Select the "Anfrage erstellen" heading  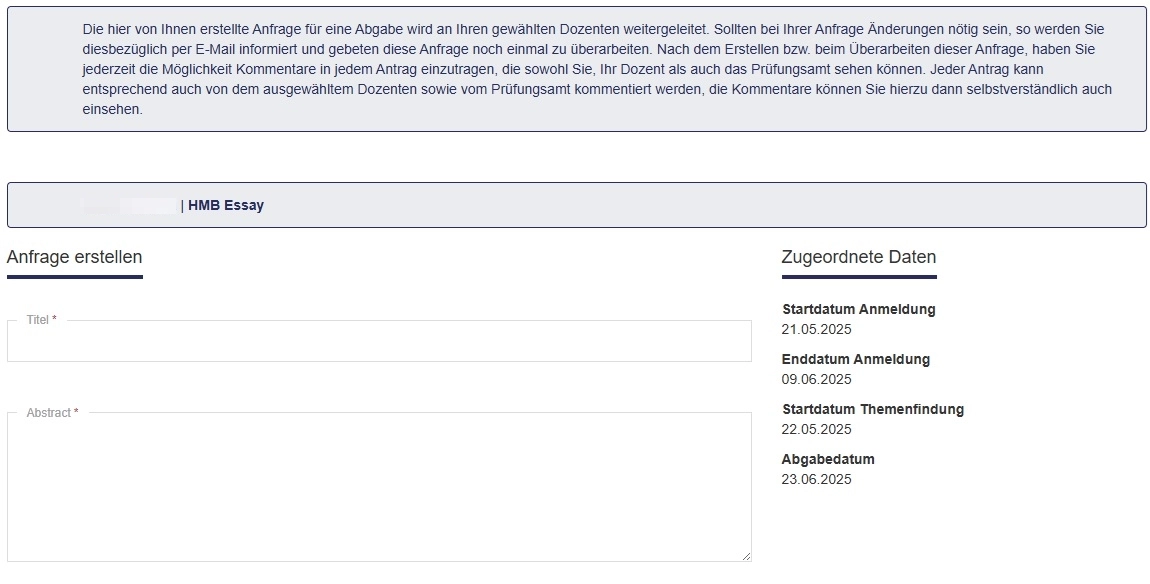point(74,258)
